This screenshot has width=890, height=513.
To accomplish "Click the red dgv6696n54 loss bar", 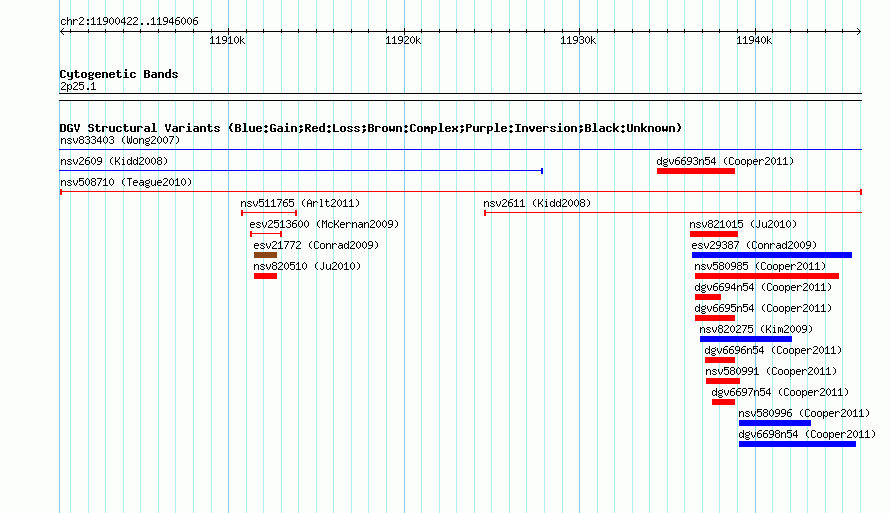I will tap(720, 360).
